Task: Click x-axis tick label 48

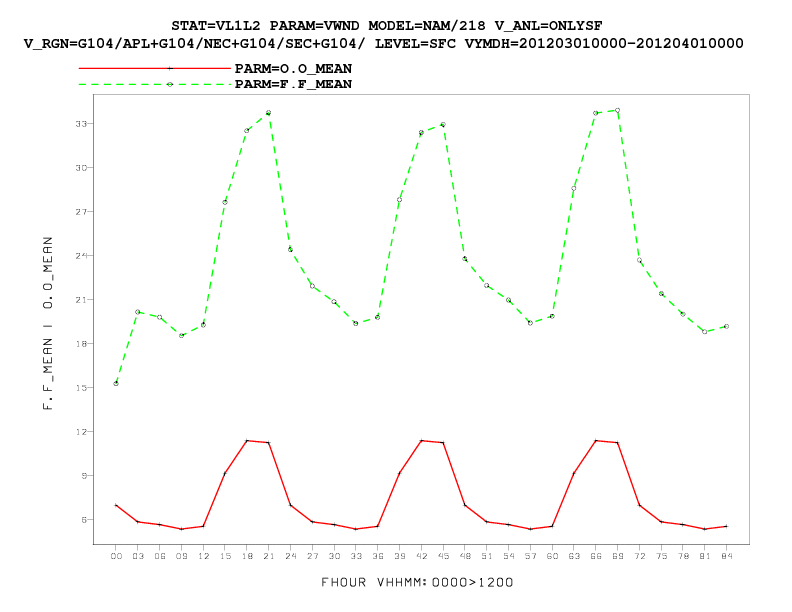Action: click(465, 556)
